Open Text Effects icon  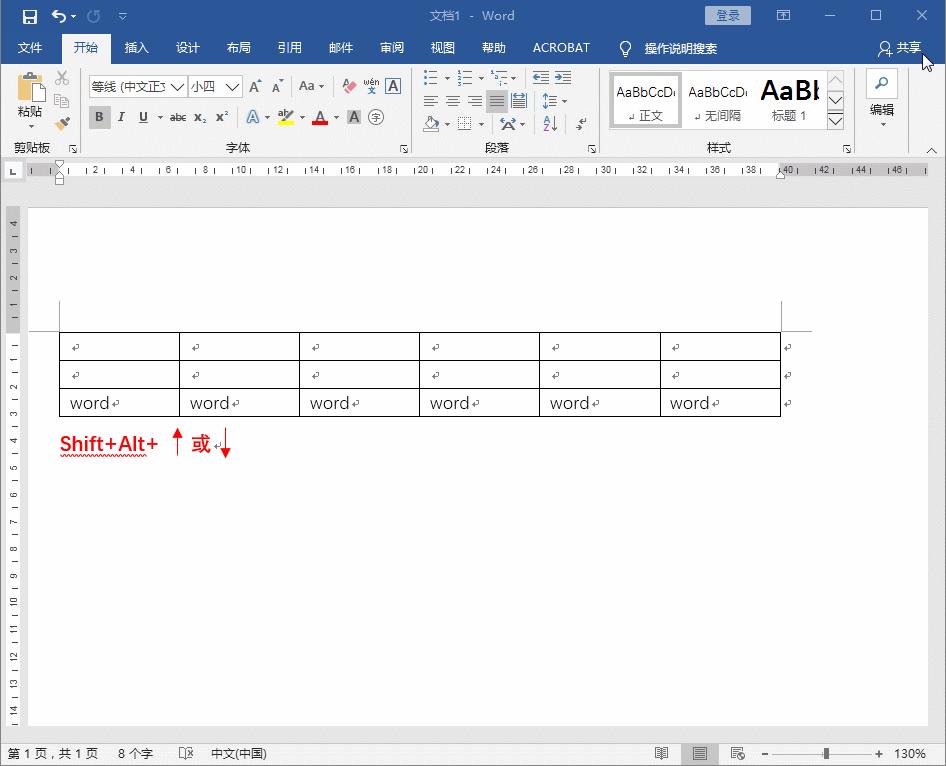[253, 117]
